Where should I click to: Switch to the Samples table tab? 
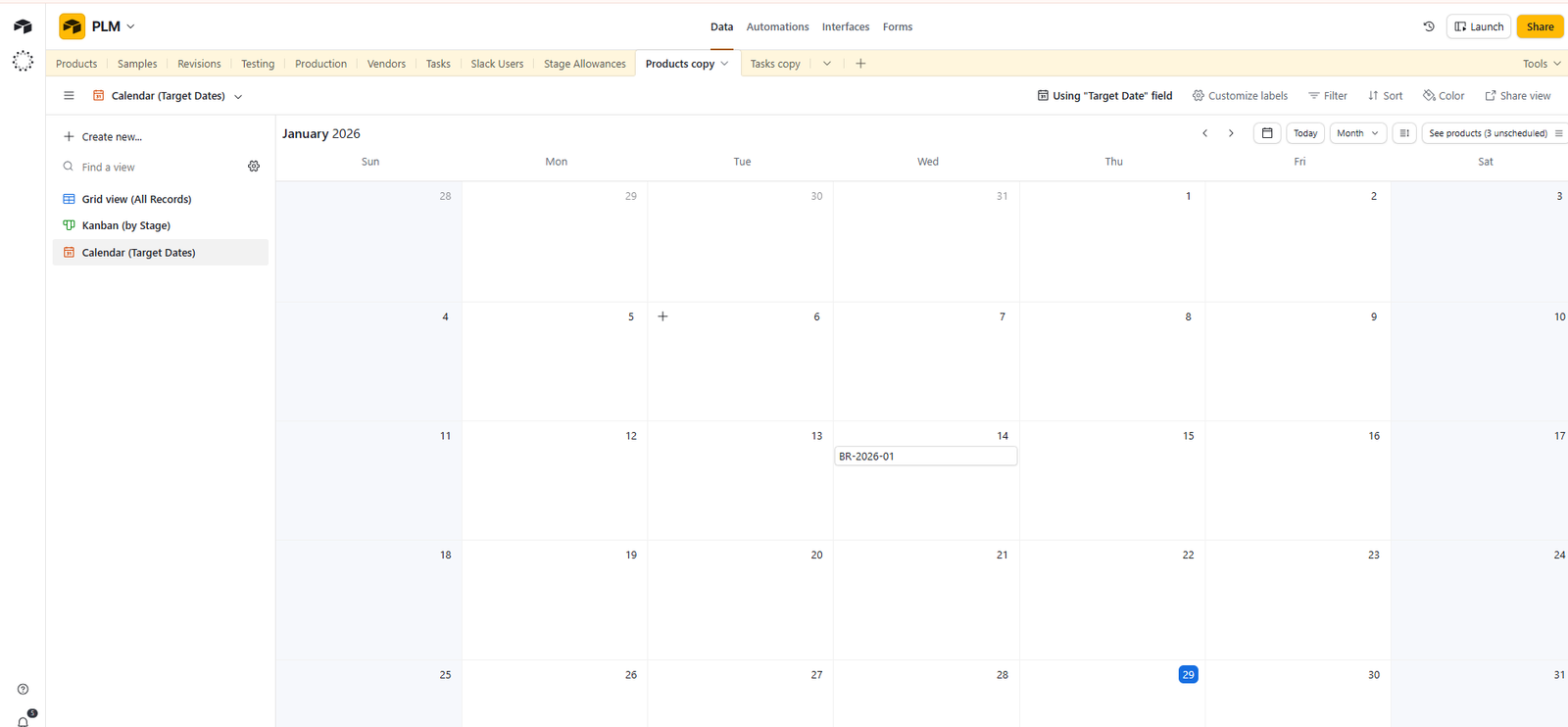pos(137,64)
